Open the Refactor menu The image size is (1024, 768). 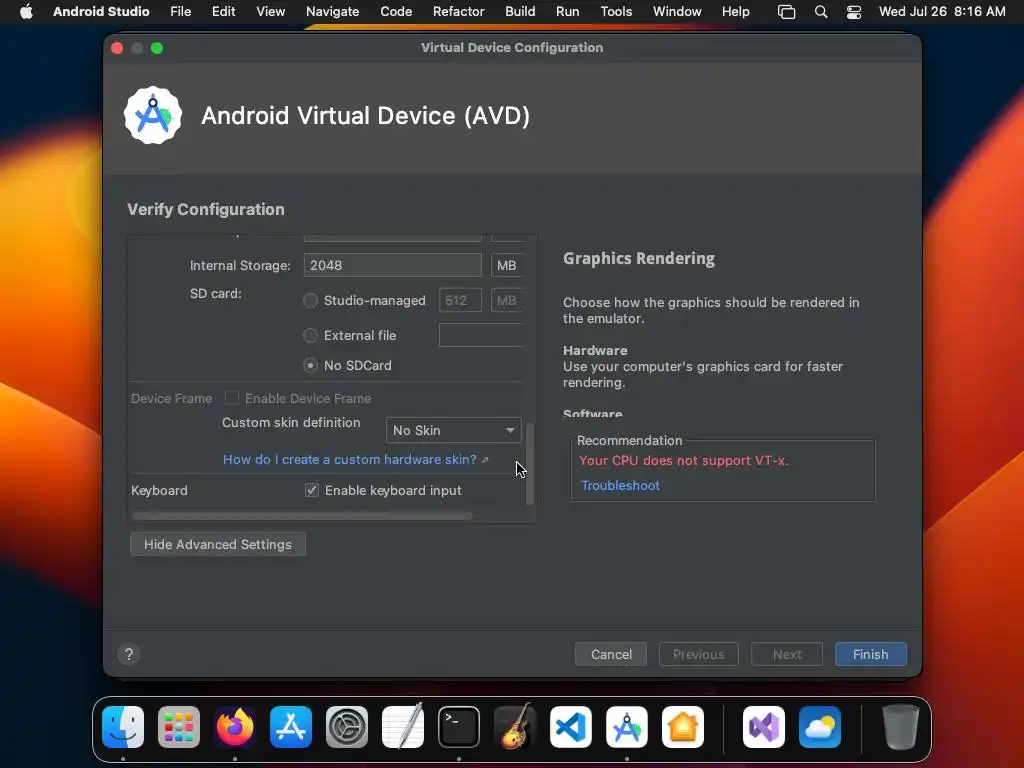point(458,11)
